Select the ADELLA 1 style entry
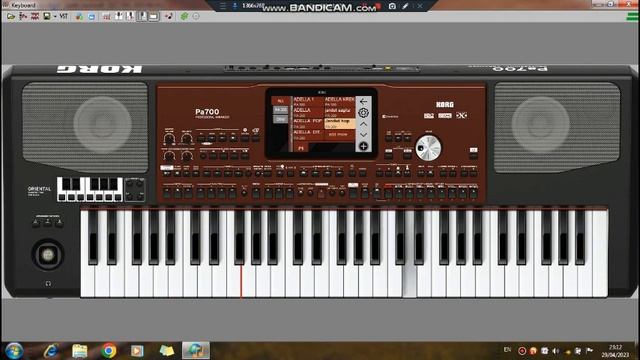This screenshot has width=640, height=360. click(x=308, y=101)
